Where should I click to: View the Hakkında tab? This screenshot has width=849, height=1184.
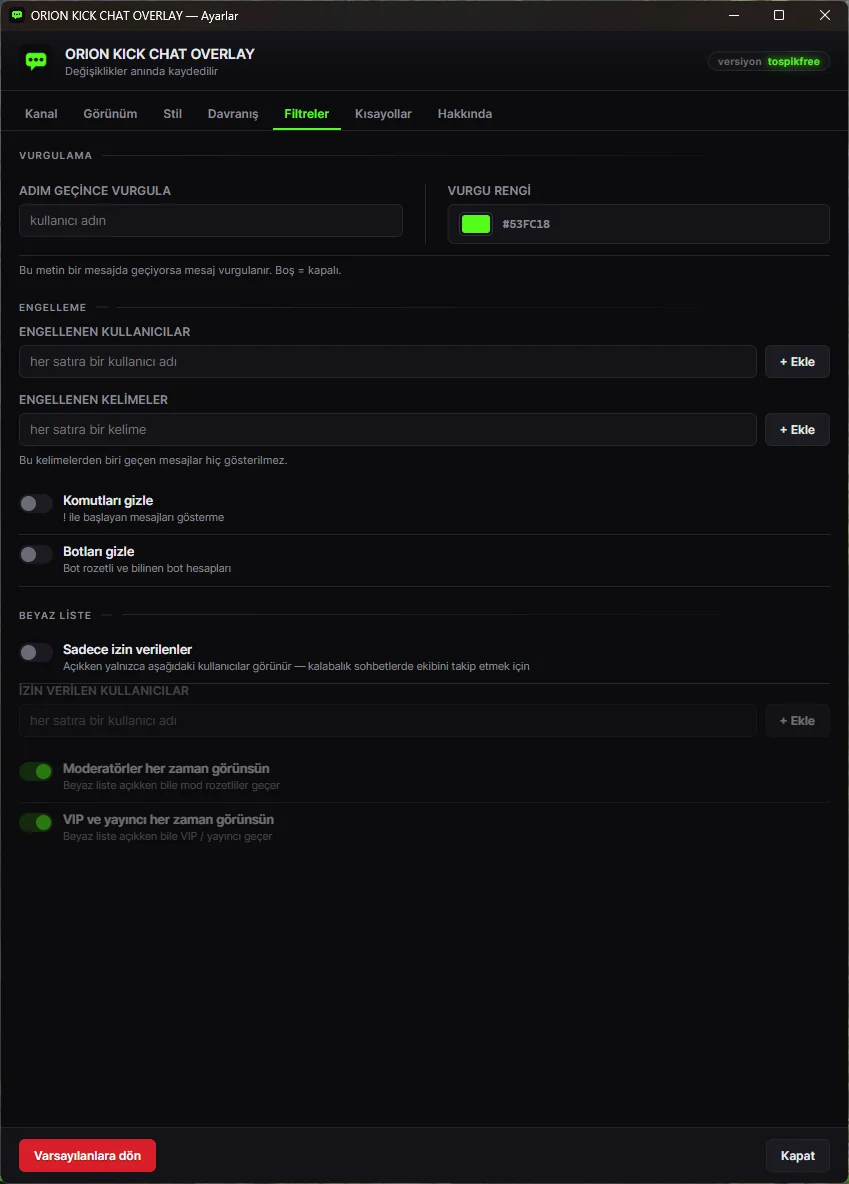(x=465, y=114)
